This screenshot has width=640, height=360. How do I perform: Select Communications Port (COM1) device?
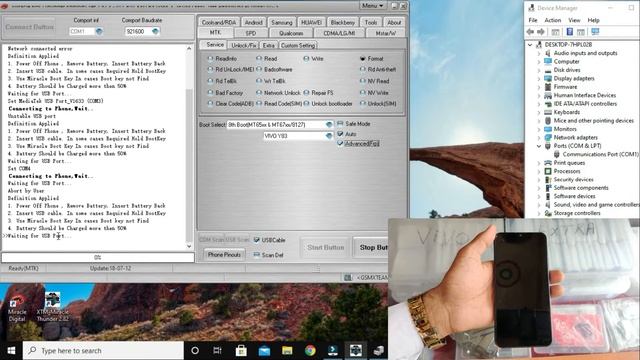click(600, 154)
